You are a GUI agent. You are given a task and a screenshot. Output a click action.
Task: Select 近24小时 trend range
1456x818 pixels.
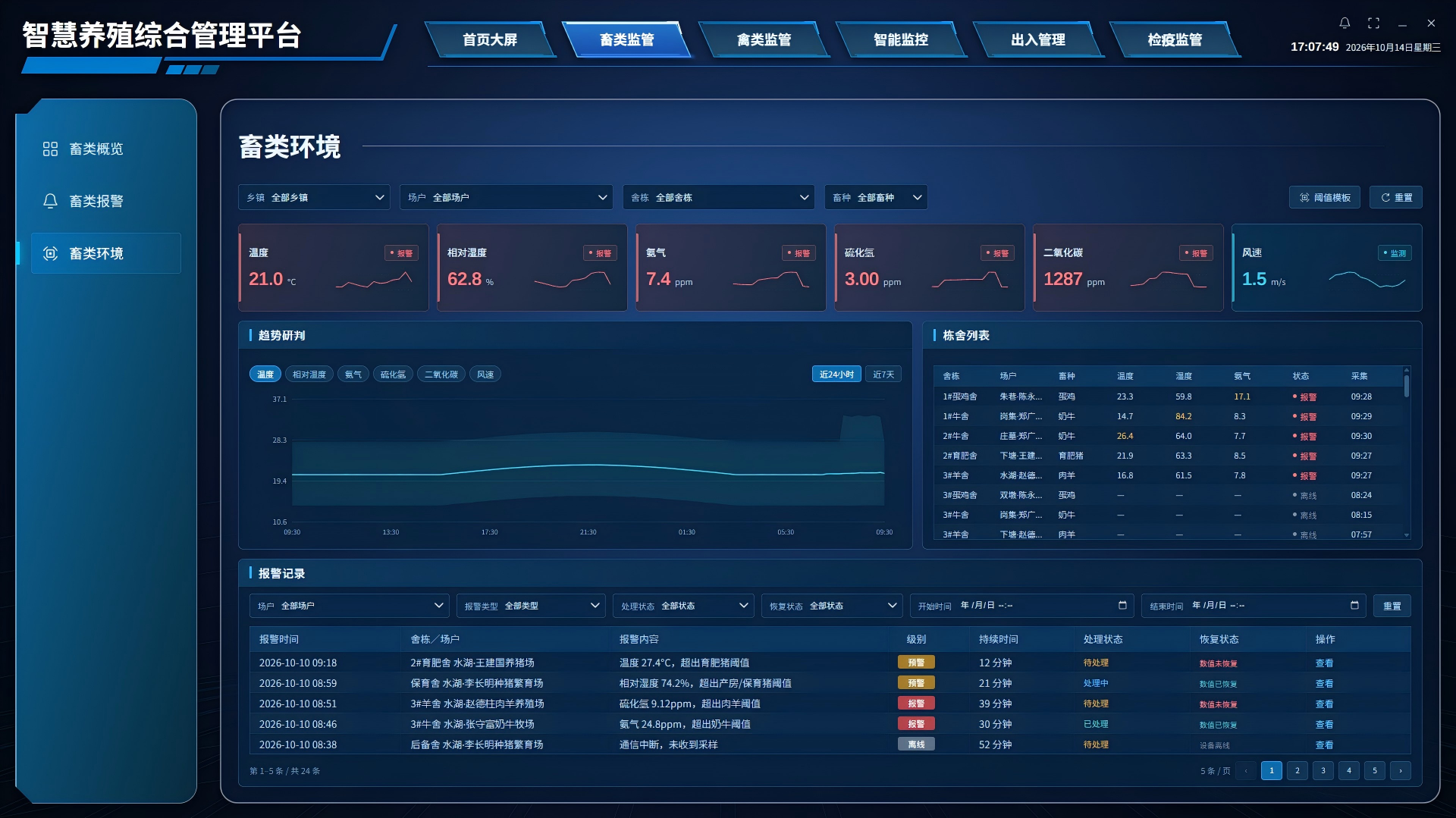click(836, 375)
